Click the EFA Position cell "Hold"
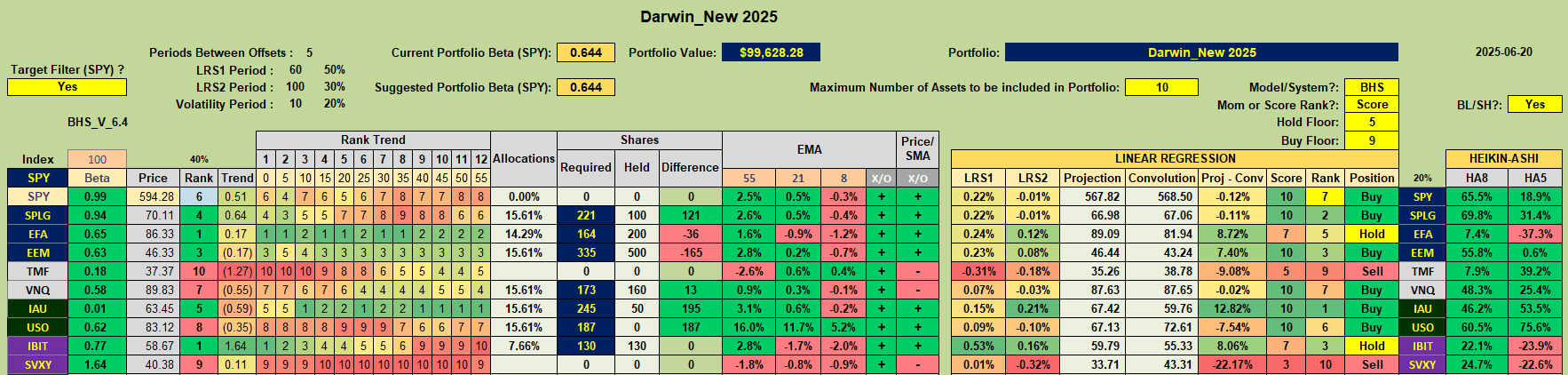Viewport: 1568px width, 375px height. point(1372,234)
